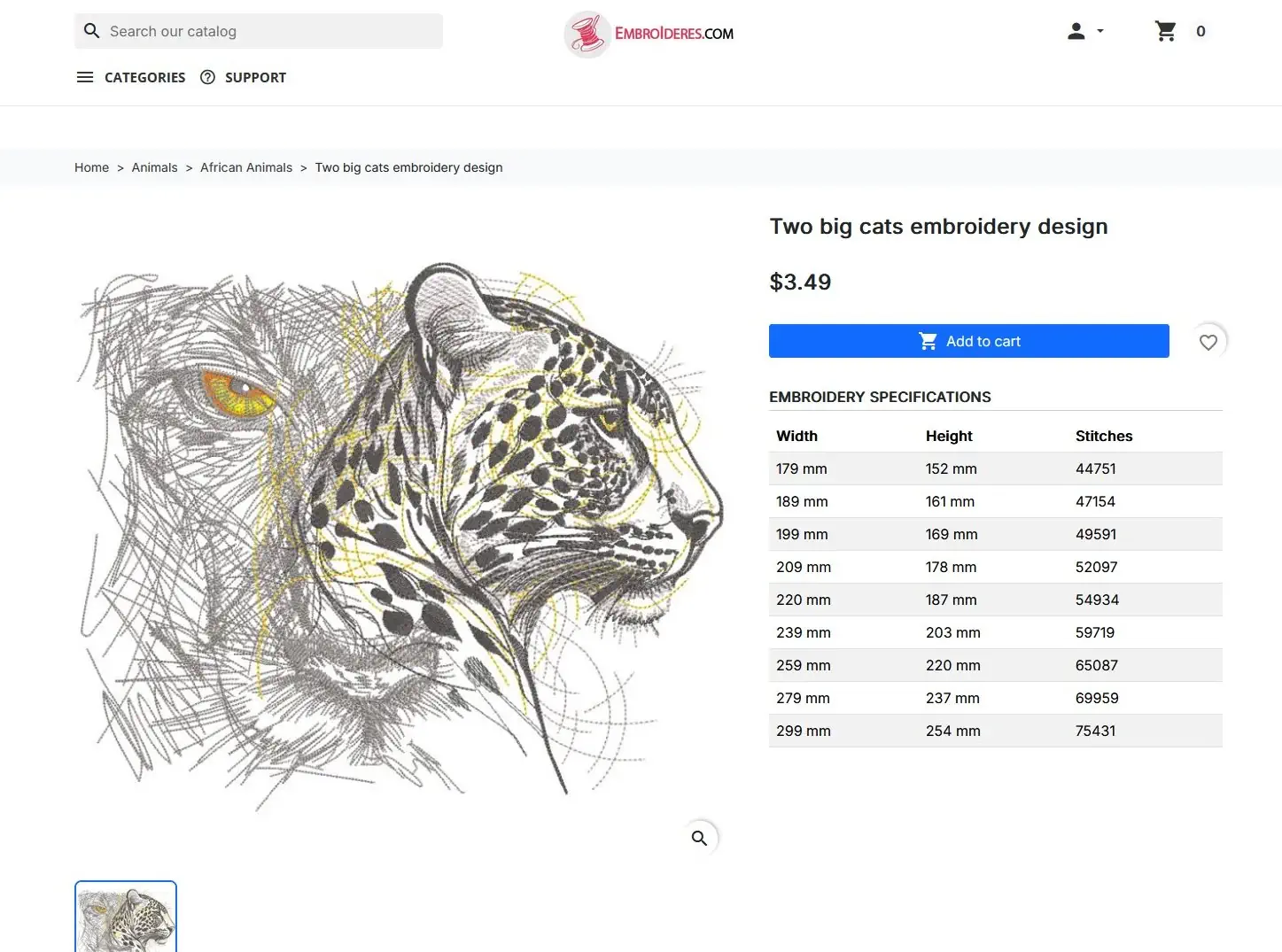Navigate to the Animals breadcrumb link
The width and height of the screenshot is (1282, 952).
[154, 167]
